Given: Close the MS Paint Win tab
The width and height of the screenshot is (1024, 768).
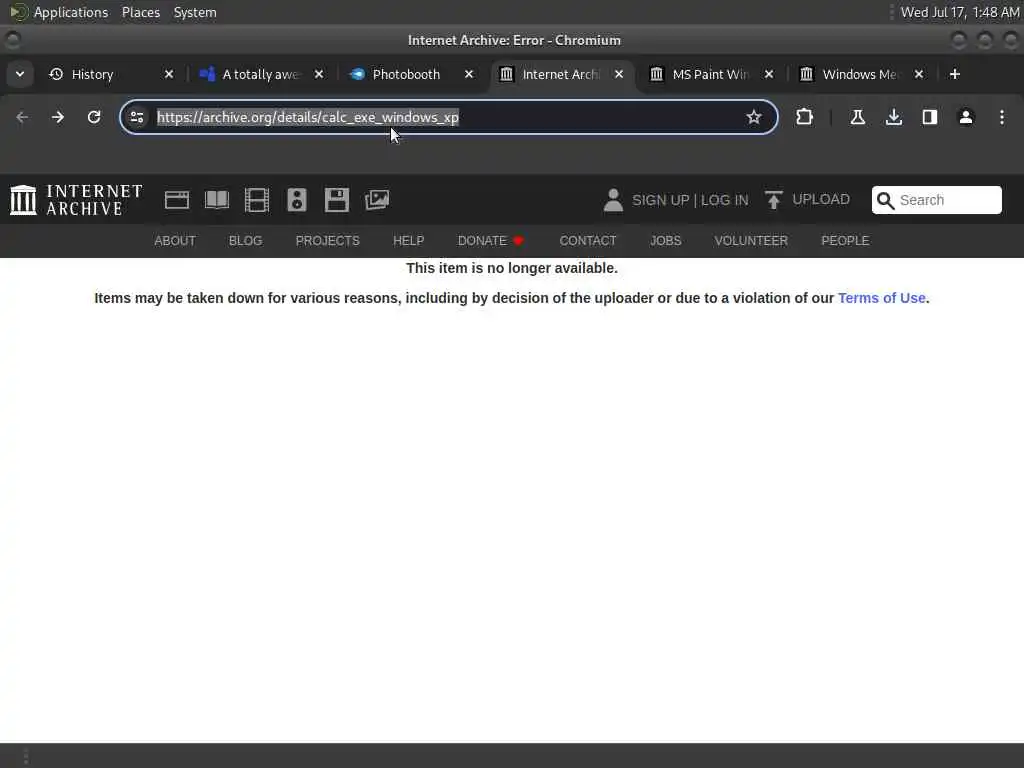Looking at the screenshot, I should point(769,74).
